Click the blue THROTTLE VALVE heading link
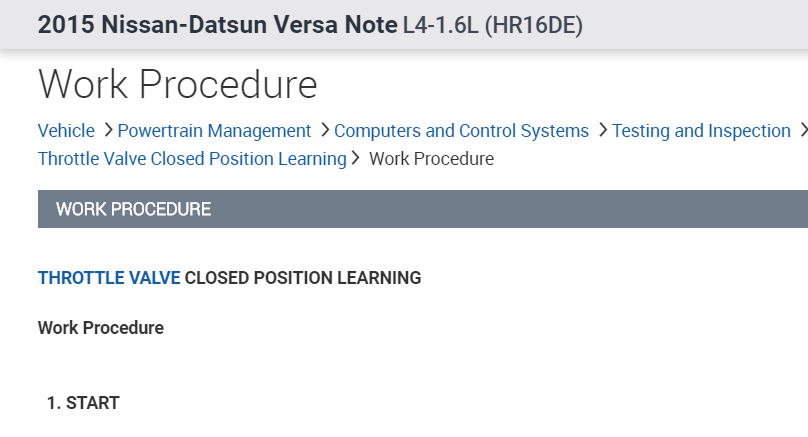Screen dimensions: 808x437 [109, 277]
